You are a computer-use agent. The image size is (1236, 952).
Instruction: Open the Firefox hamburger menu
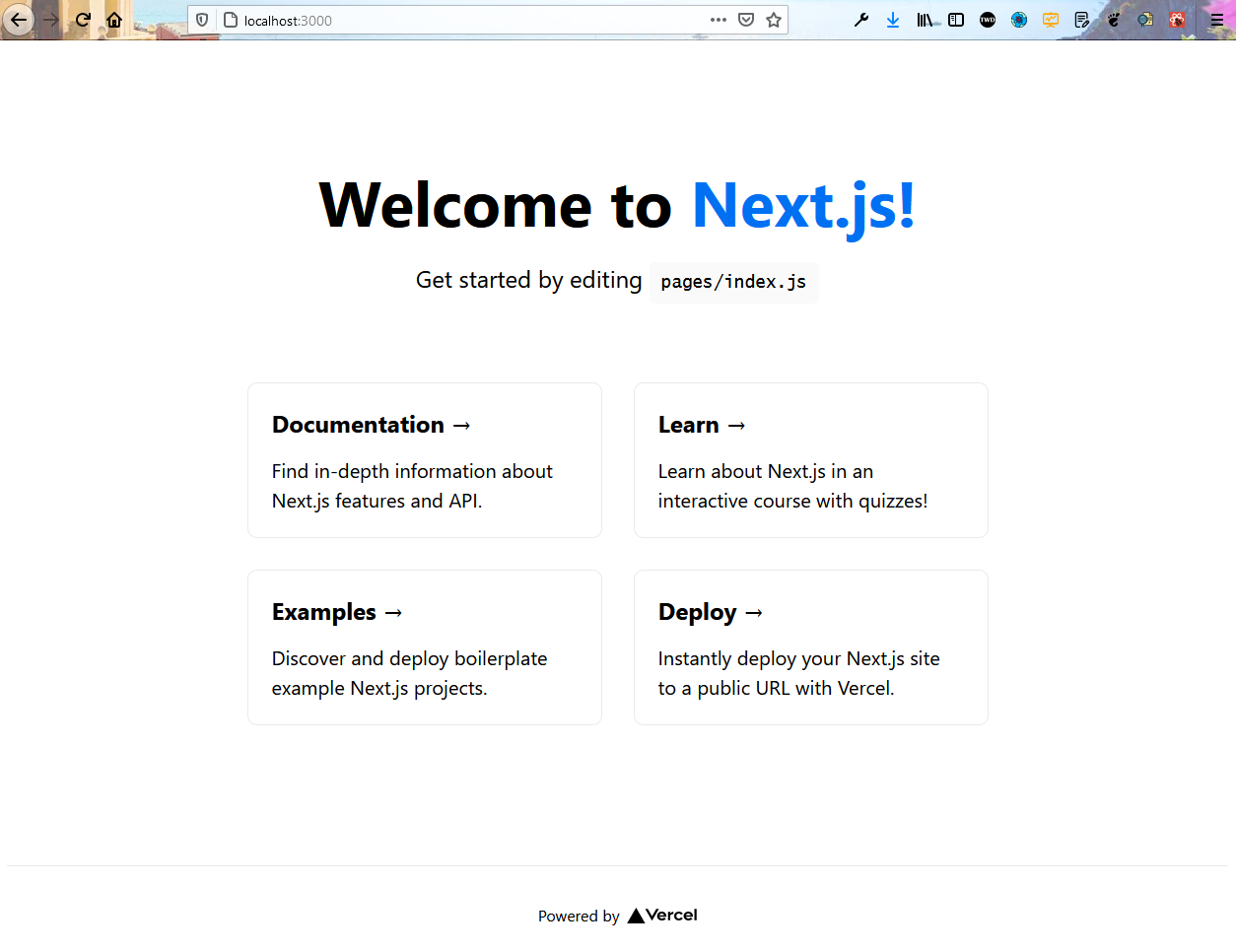1217,20
